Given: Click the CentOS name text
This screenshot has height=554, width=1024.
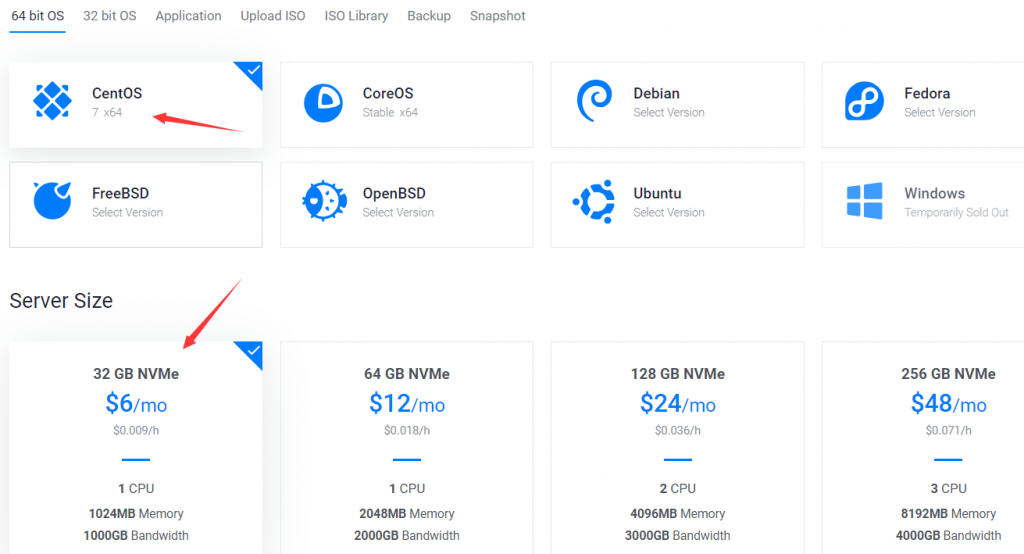Looking at the screenshot, I should [x=117, y=93].
